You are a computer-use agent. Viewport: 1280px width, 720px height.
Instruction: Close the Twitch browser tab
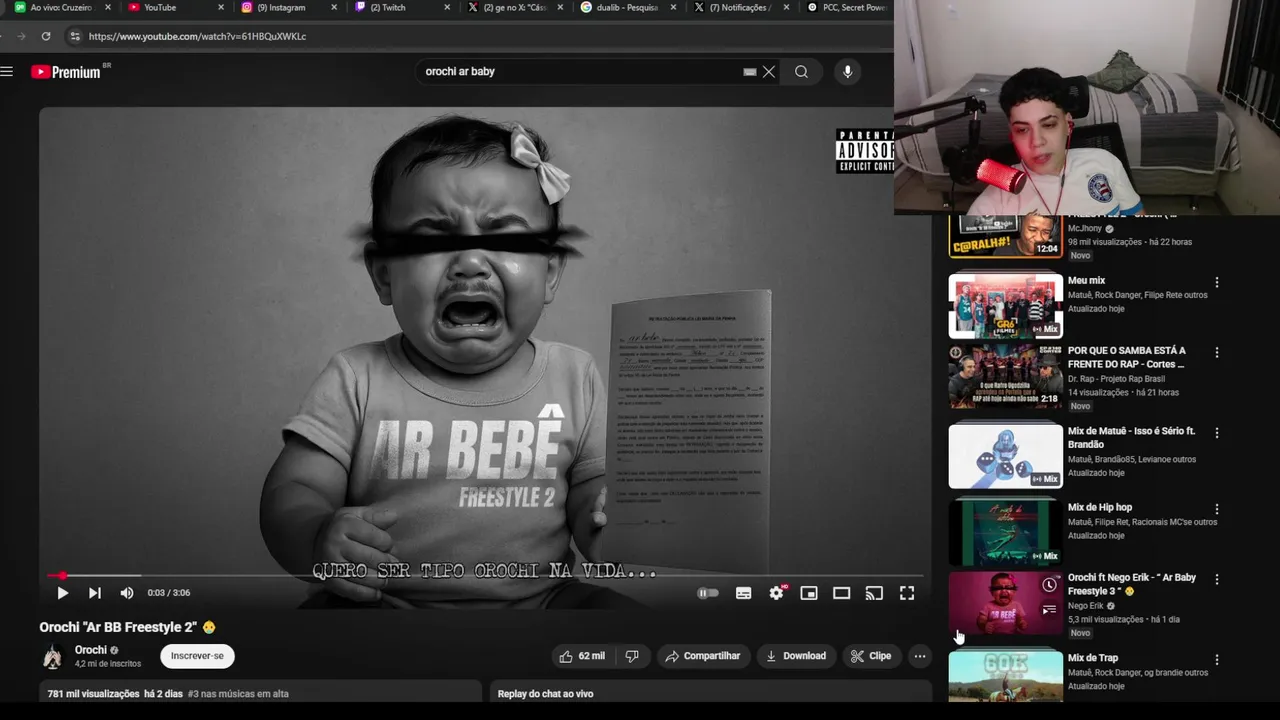447,7
